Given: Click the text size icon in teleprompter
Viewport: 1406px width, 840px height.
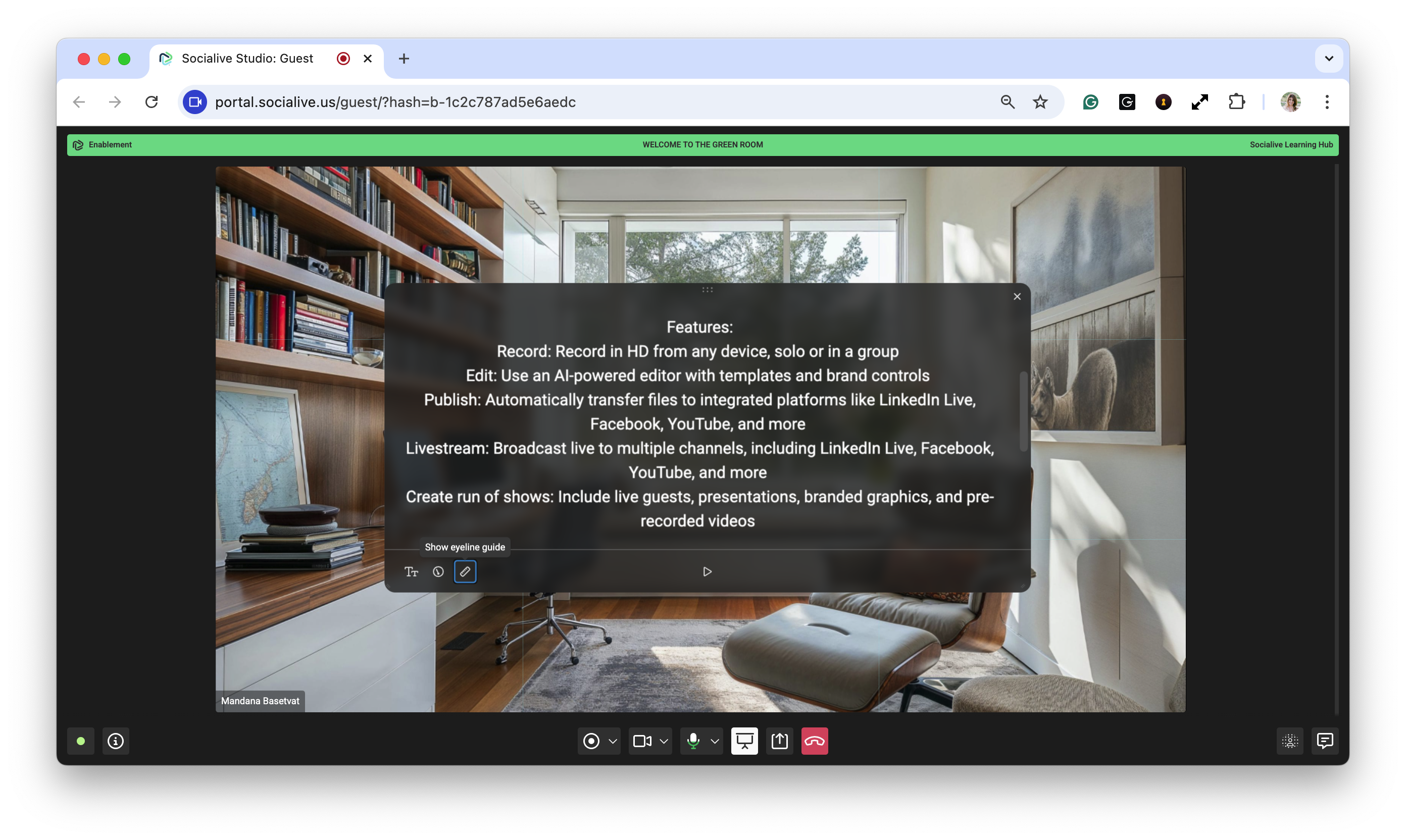Looking at the screenshot, I should tap(411, 572).
